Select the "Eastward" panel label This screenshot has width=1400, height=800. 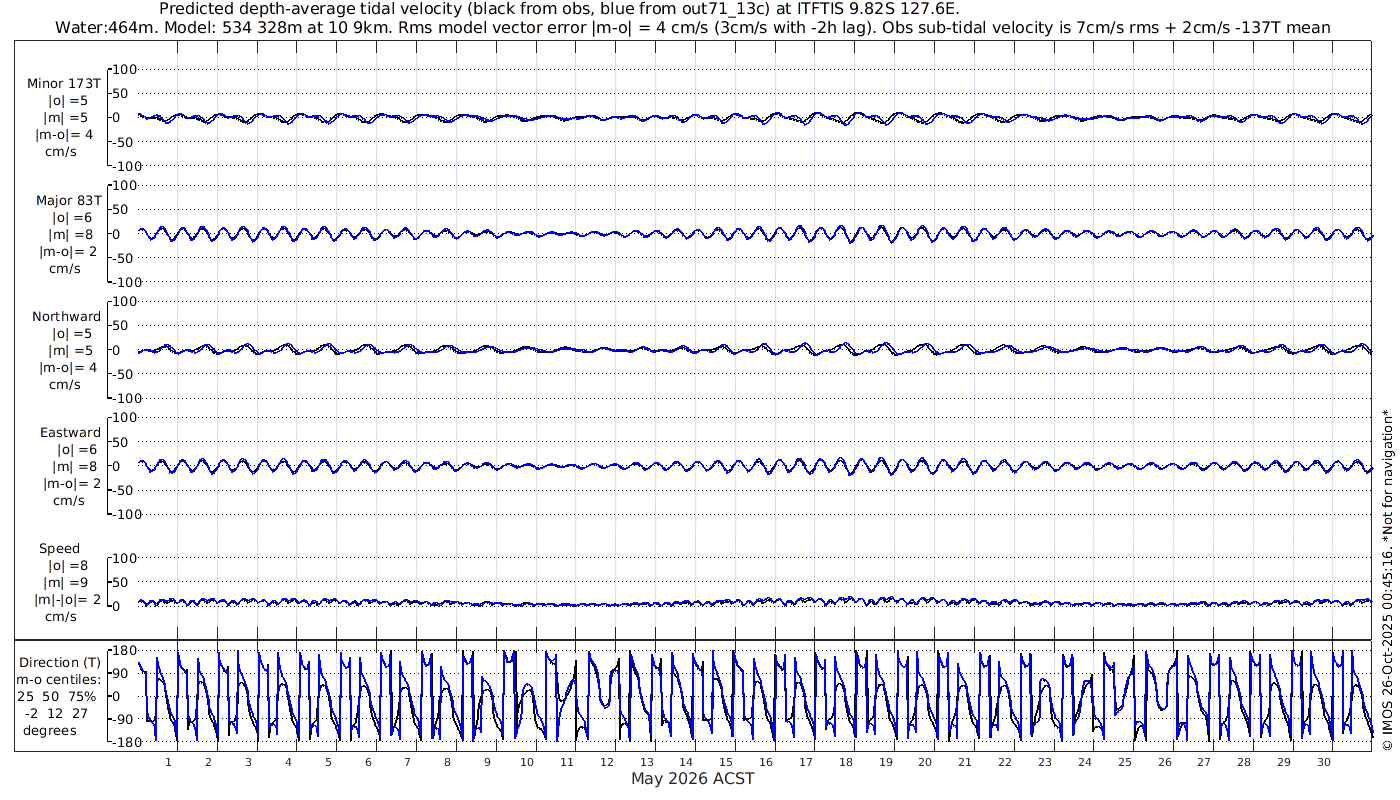tap(70, 432)
